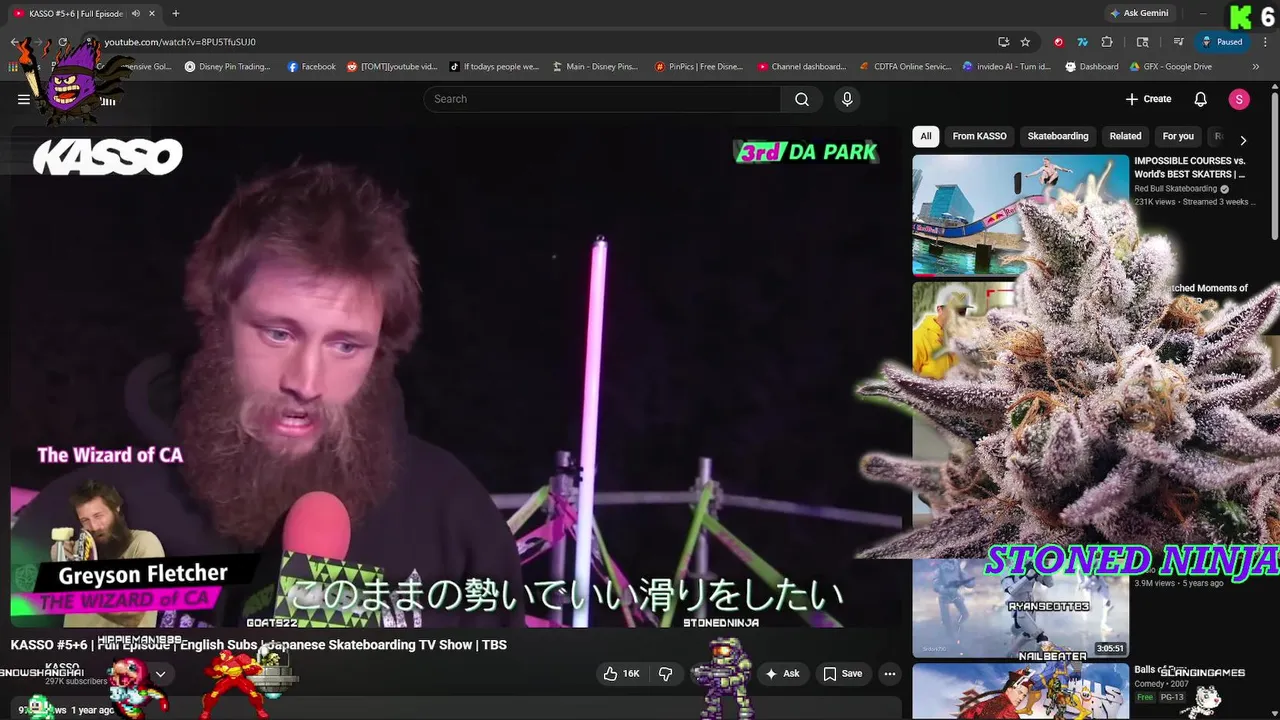Mute the KASSO tab speaker icon
The width and height of the screenshot is (1280, 720).
point(135,13)
